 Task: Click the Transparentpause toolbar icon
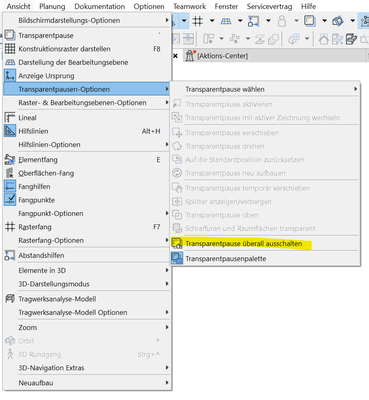(x=310, y=21)
